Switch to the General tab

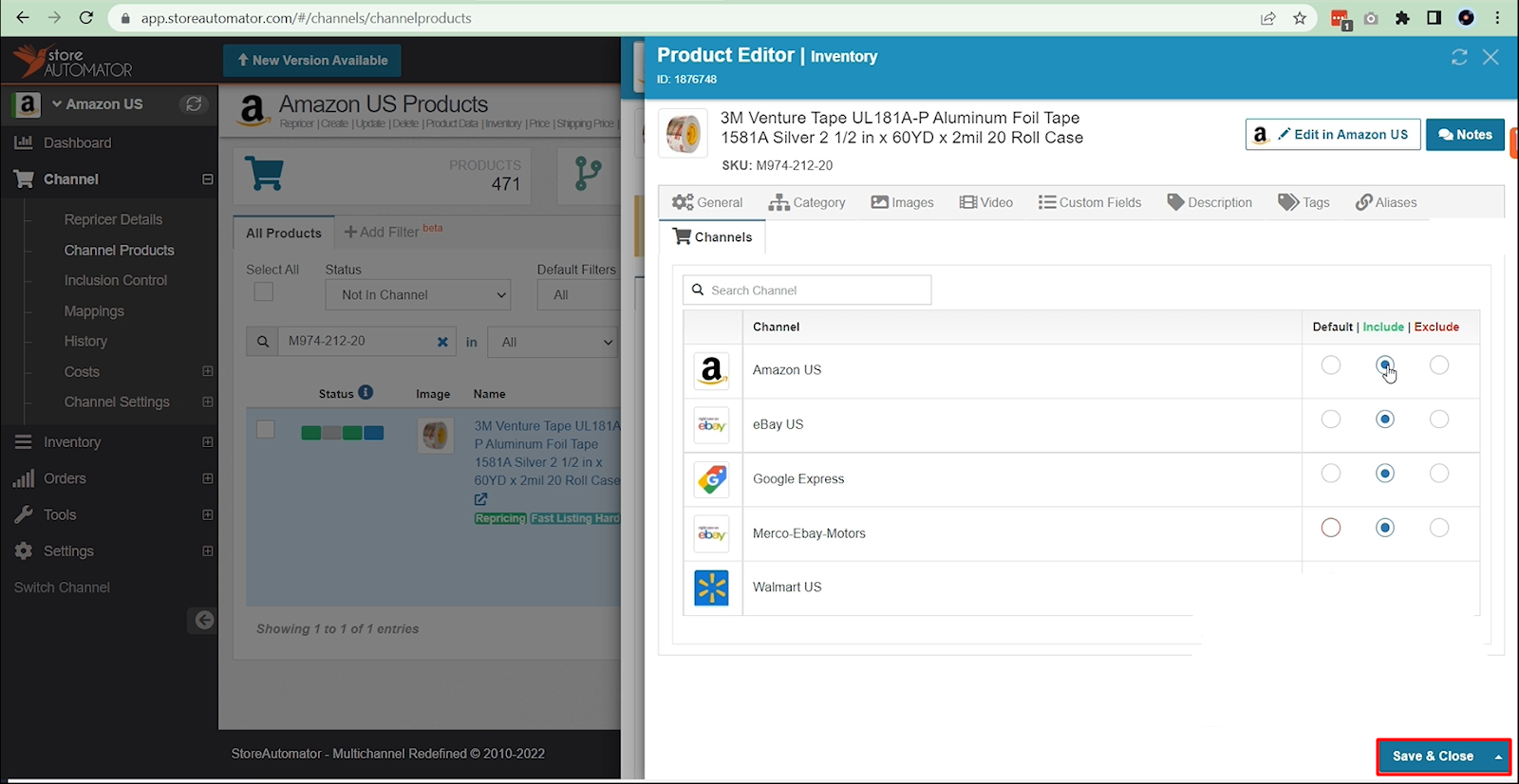click(707, 202)
